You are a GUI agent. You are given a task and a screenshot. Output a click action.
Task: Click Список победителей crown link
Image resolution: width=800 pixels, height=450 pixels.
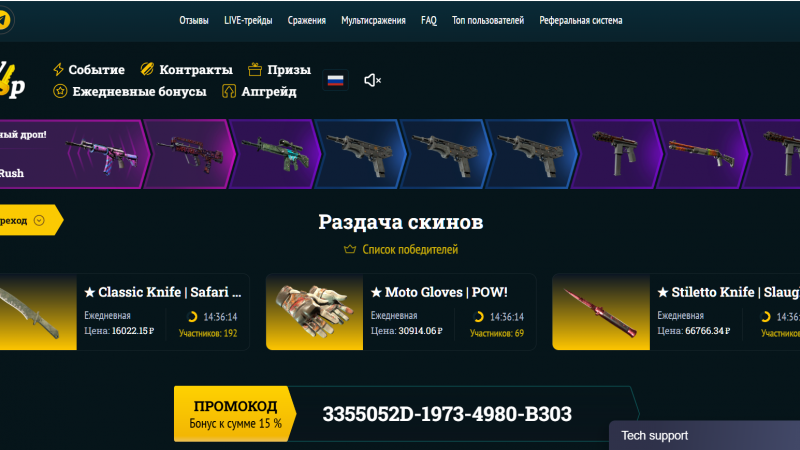click(x=401, y=249)
